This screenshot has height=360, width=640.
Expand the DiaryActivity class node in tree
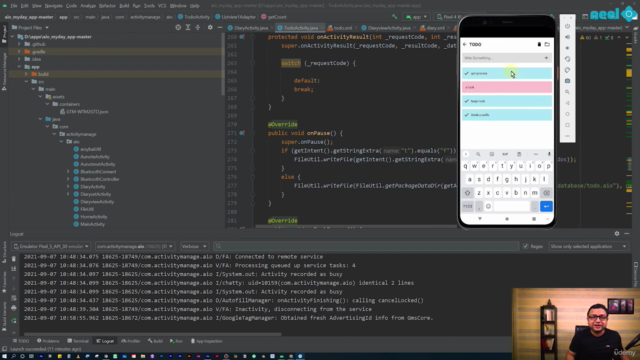tap(68, 187)
